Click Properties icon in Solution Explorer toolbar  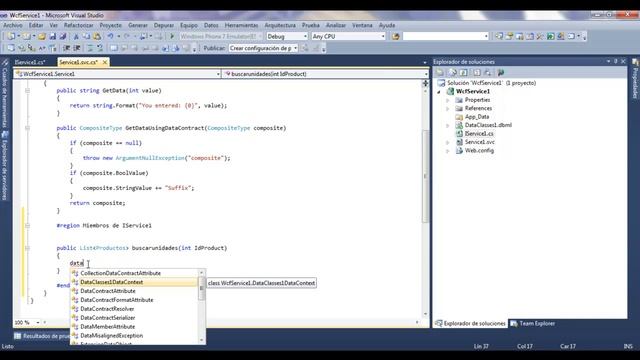[x=440, y=73]
